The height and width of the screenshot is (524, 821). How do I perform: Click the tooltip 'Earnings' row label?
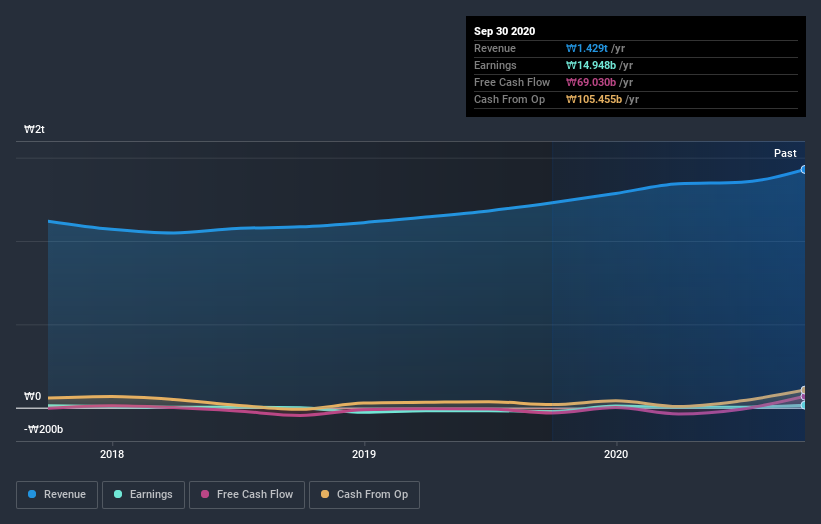click(495, 65)
